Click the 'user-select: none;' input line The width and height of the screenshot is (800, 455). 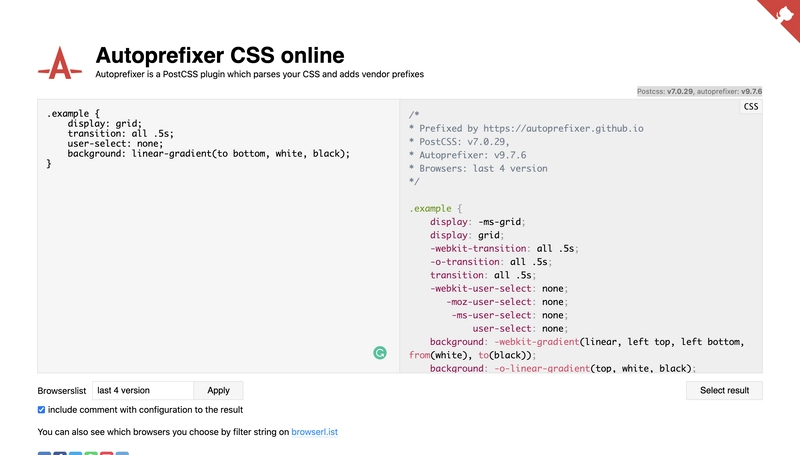[115, 143]
